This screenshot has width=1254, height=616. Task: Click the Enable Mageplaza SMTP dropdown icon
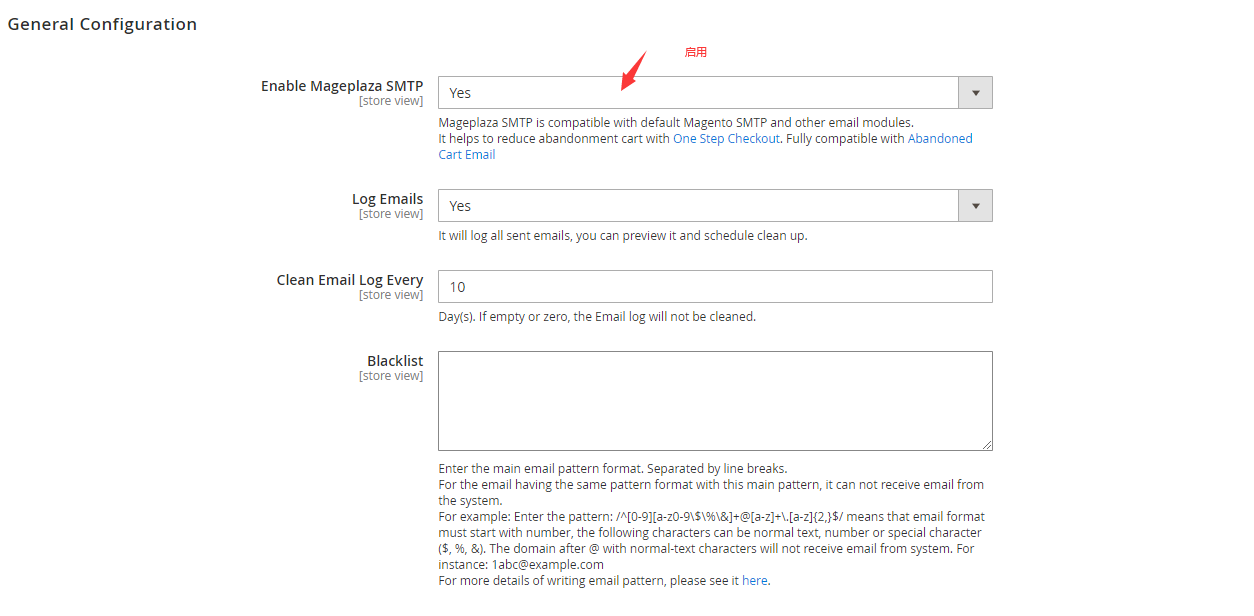point(974,92)
